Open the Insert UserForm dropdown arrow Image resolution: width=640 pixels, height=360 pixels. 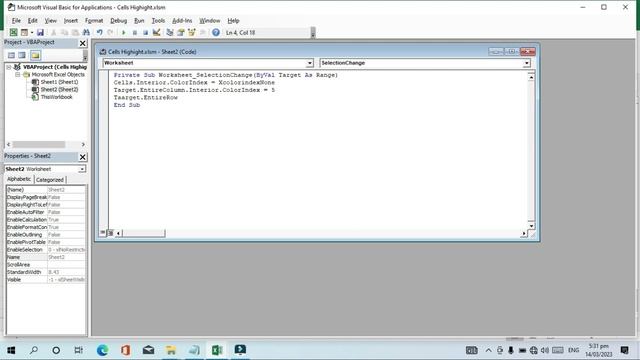pos(31,32)
